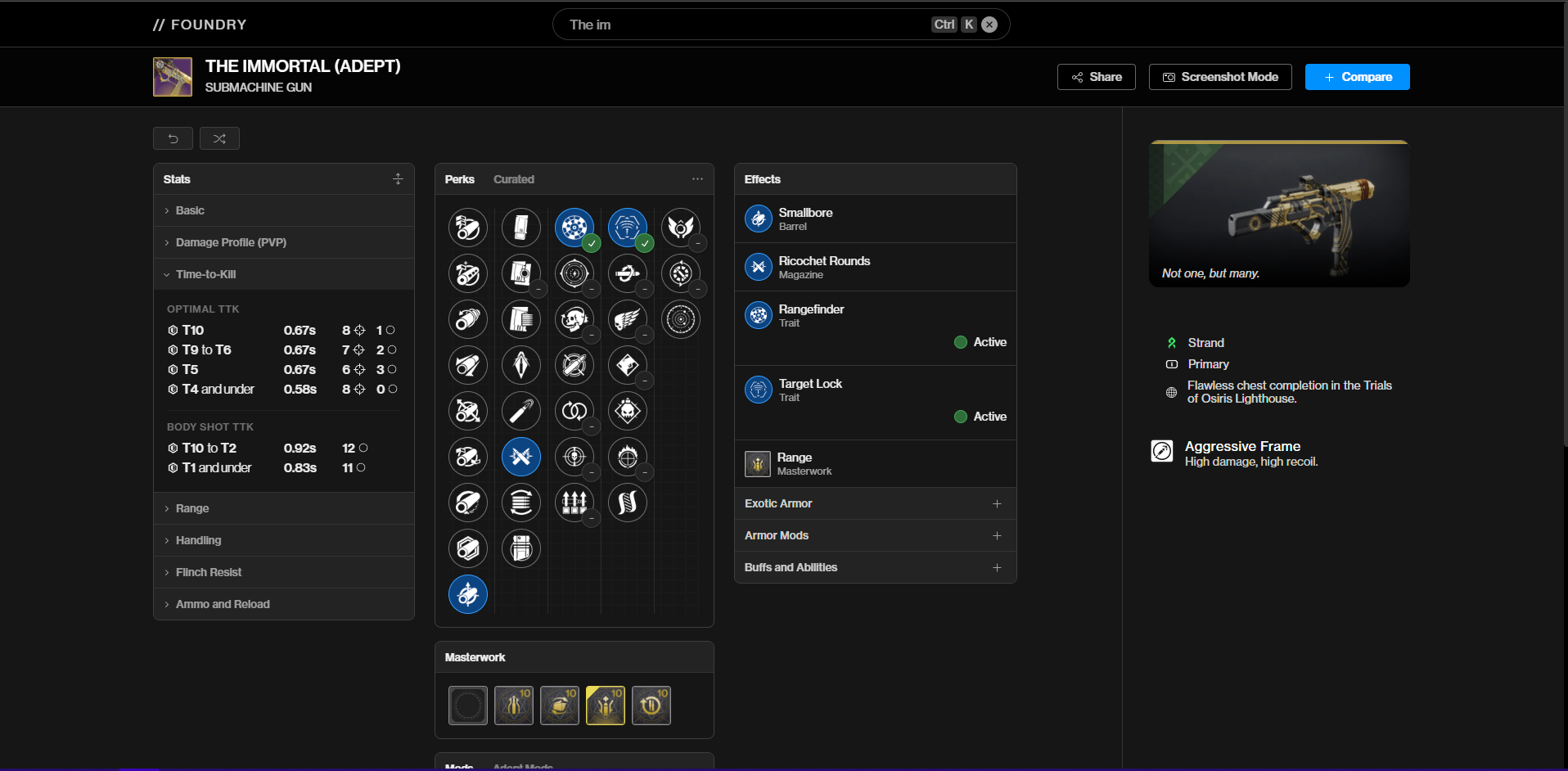Choose the Handling masterwork with hand icon
The height and width of the screenshot is (771, 1568).
(x=560, y=706)
